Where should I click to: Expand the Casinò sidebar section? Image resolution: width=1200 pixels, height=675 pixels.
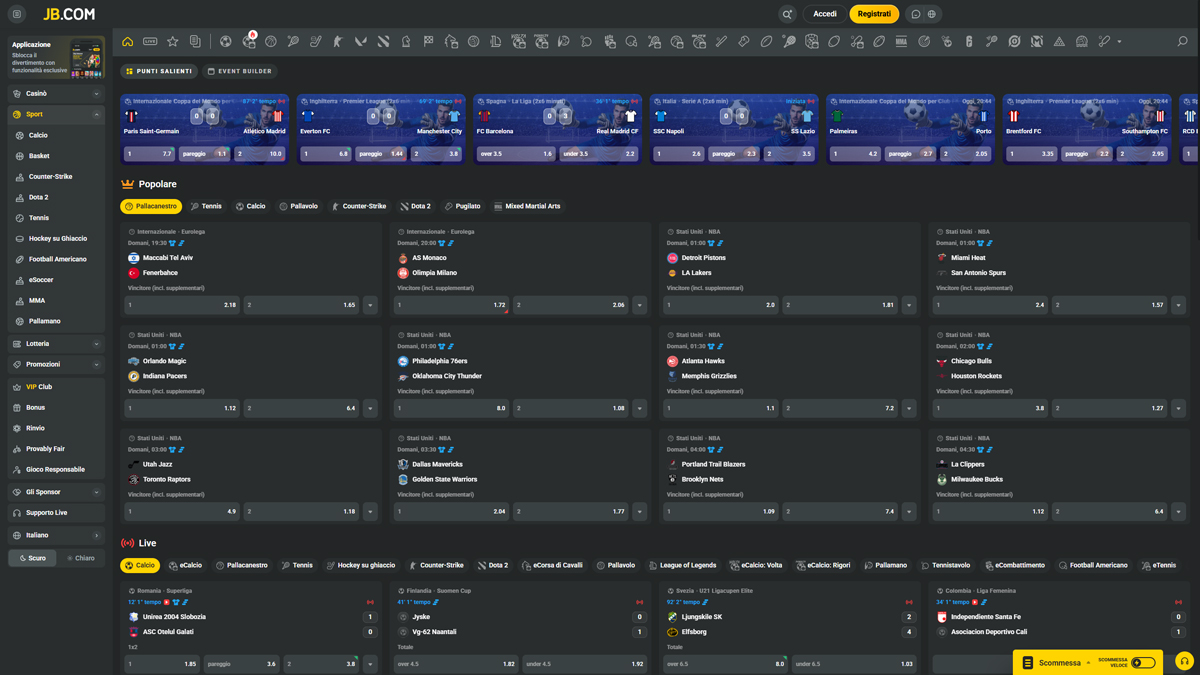pyautogui.click(x=56, y=93)
